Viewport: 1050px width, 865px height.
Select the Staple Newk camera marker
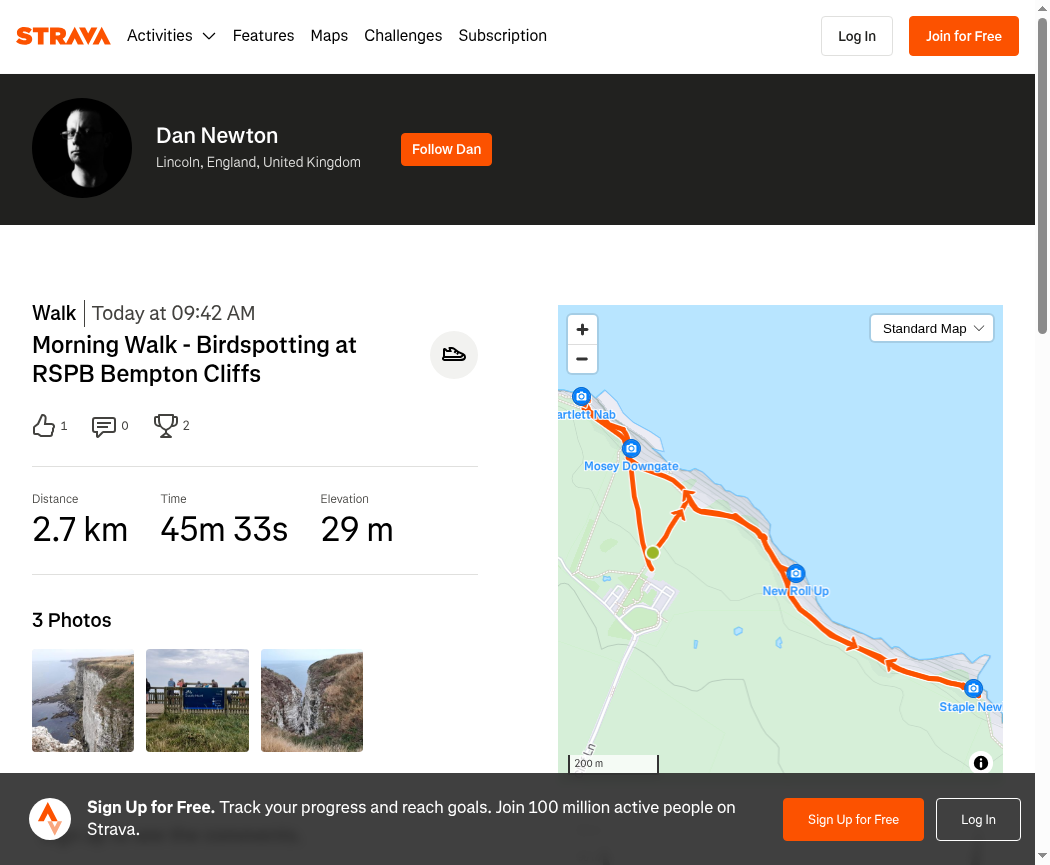pos(973,688)
